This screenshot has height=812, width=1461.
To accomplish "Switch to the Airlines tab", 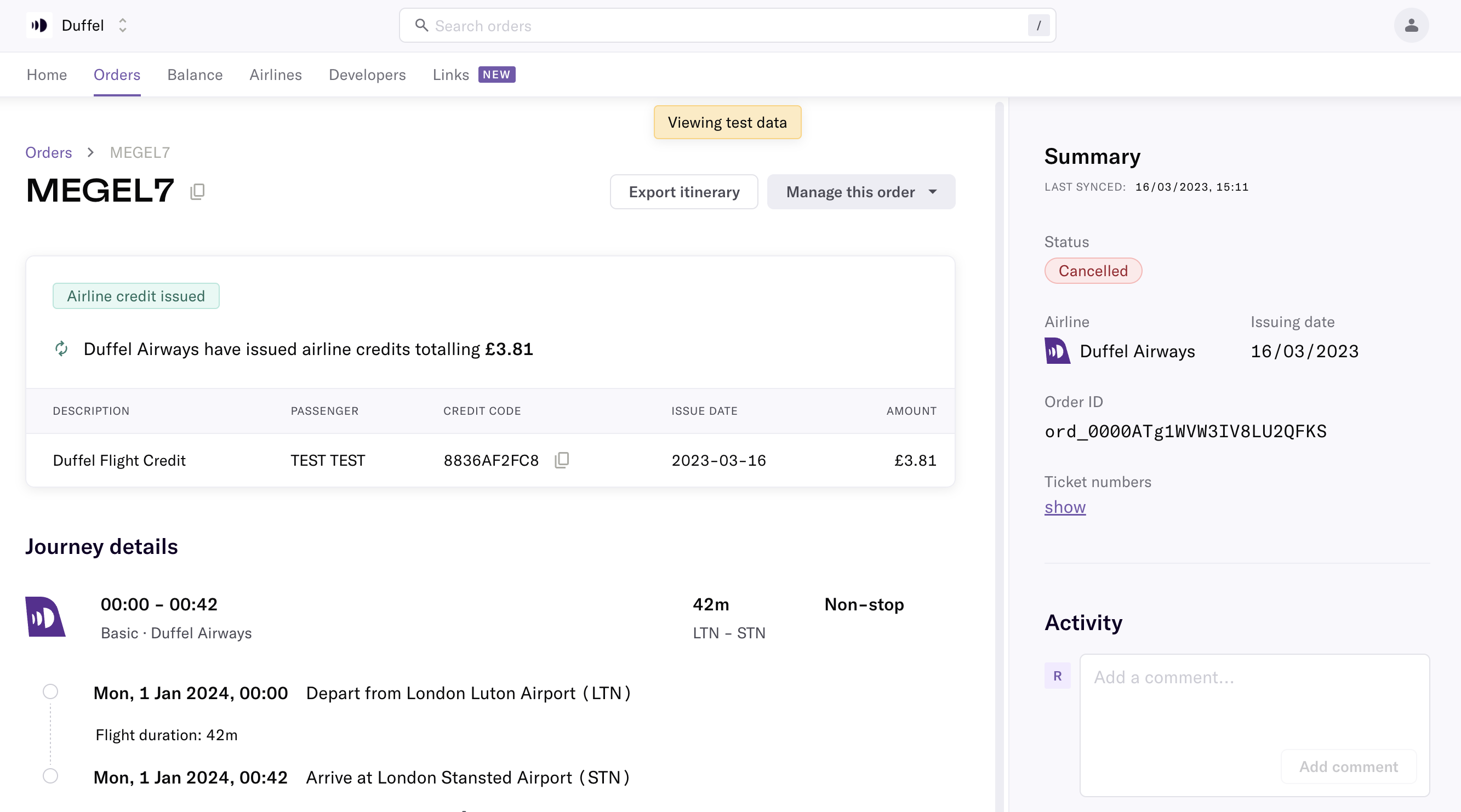I will (x=276, y=75).
